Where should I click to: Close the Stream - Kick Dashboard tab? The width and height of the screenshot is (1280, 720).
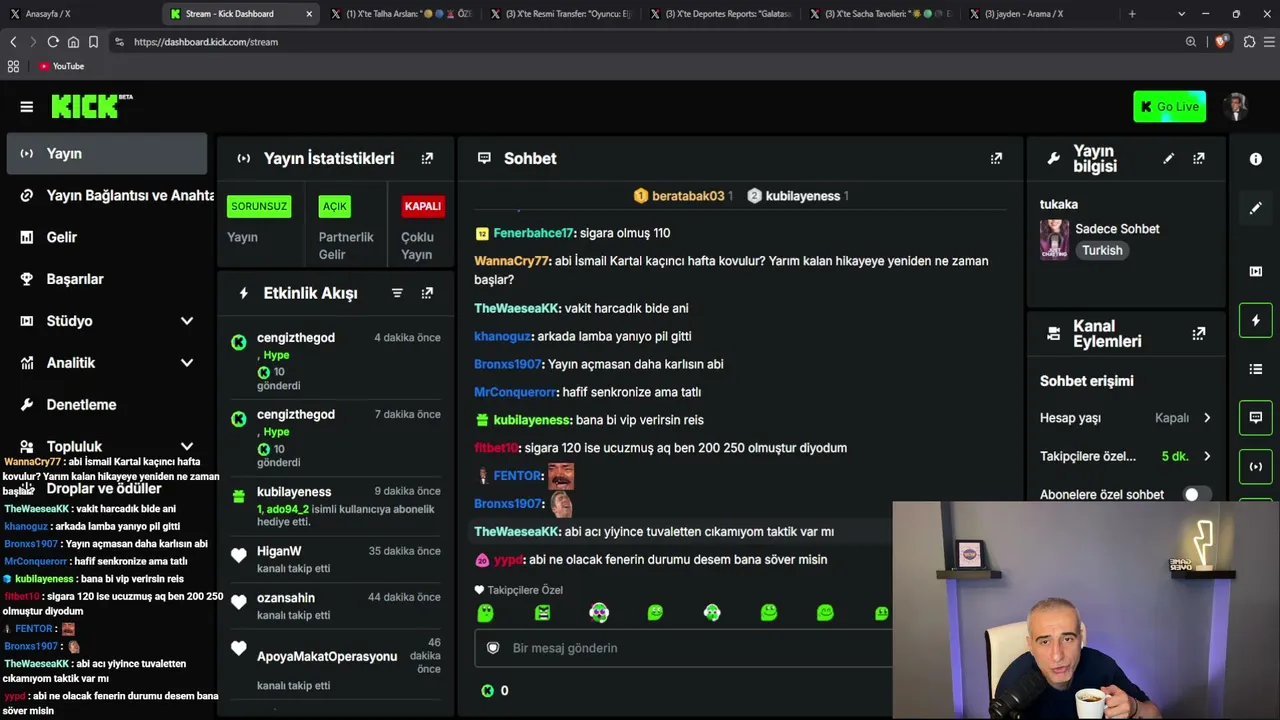click(309, 14)
